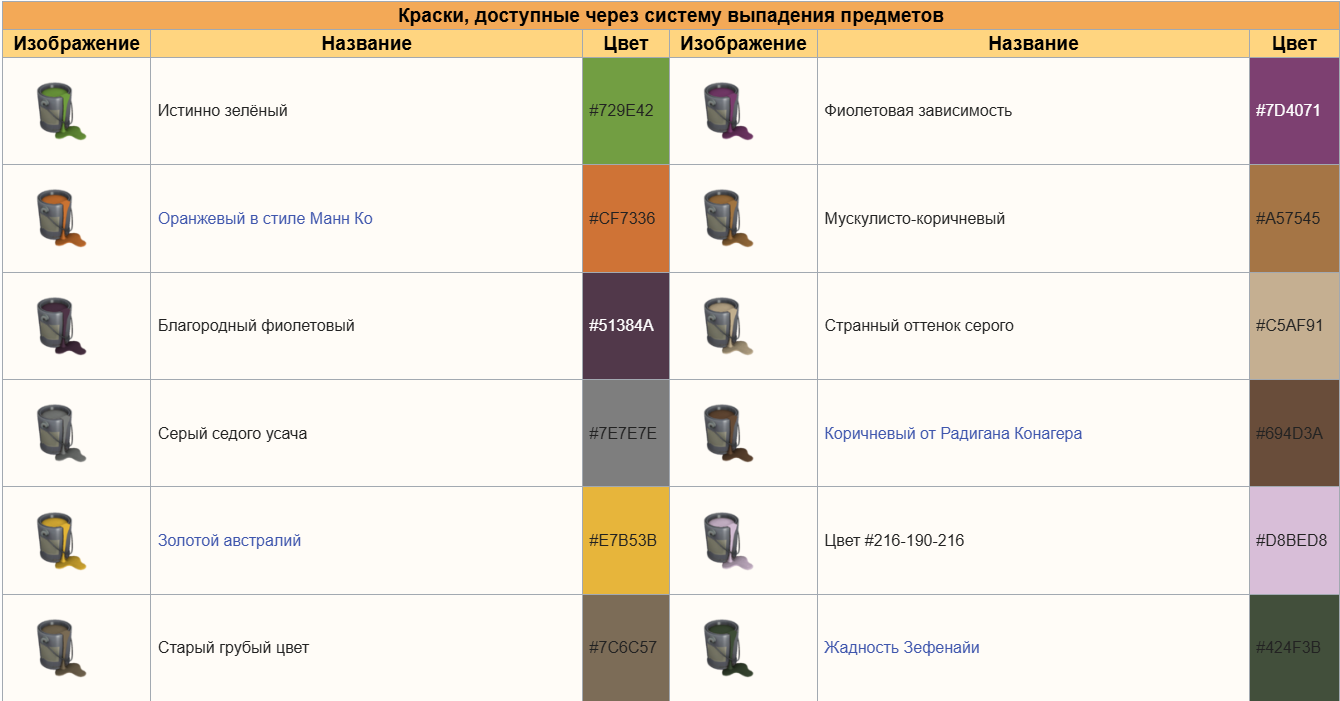Follow the Коричневый от Радигана Конагера link
Screen dimensions: 1340x701
pyautogui.click(x=953, y=433)
